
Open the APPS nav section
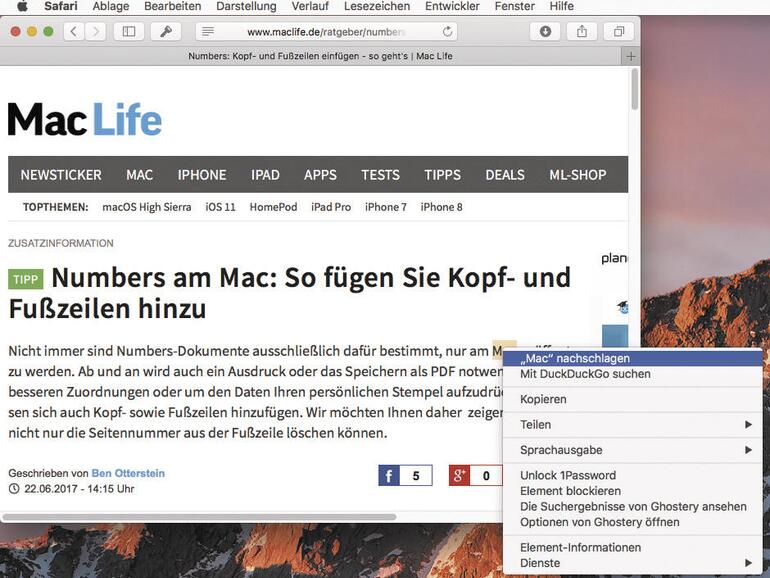pyautogui.click(x=320, y=175)
